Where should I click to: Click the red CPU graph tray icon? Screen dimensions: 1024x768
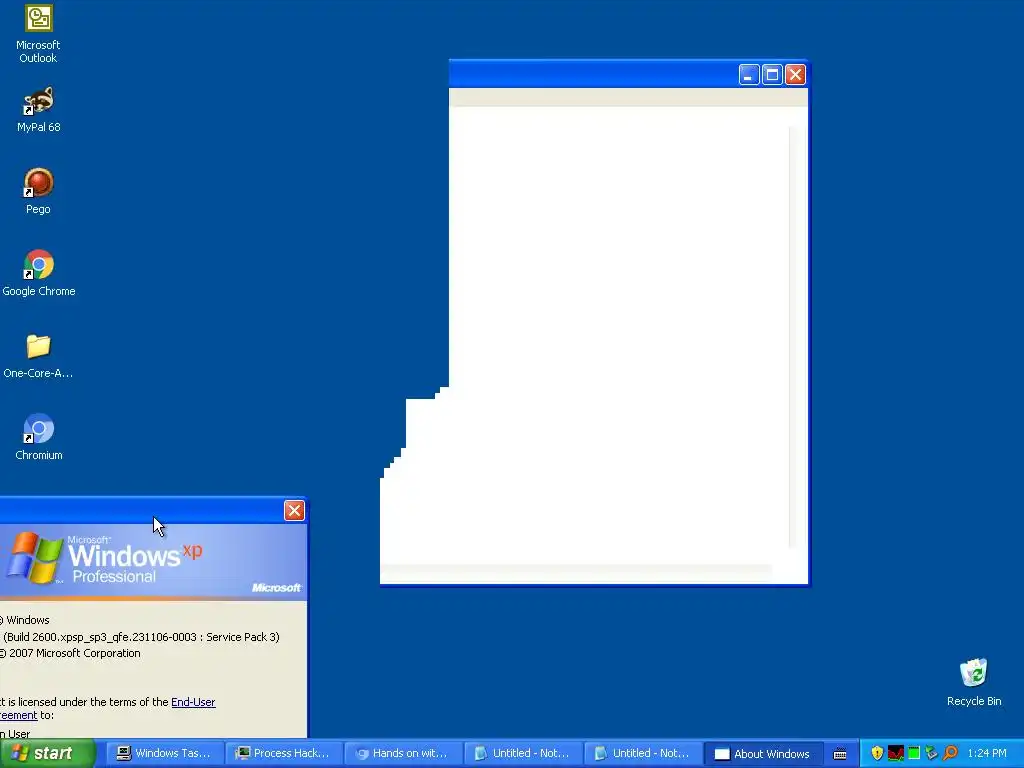[x=896, y=753]
